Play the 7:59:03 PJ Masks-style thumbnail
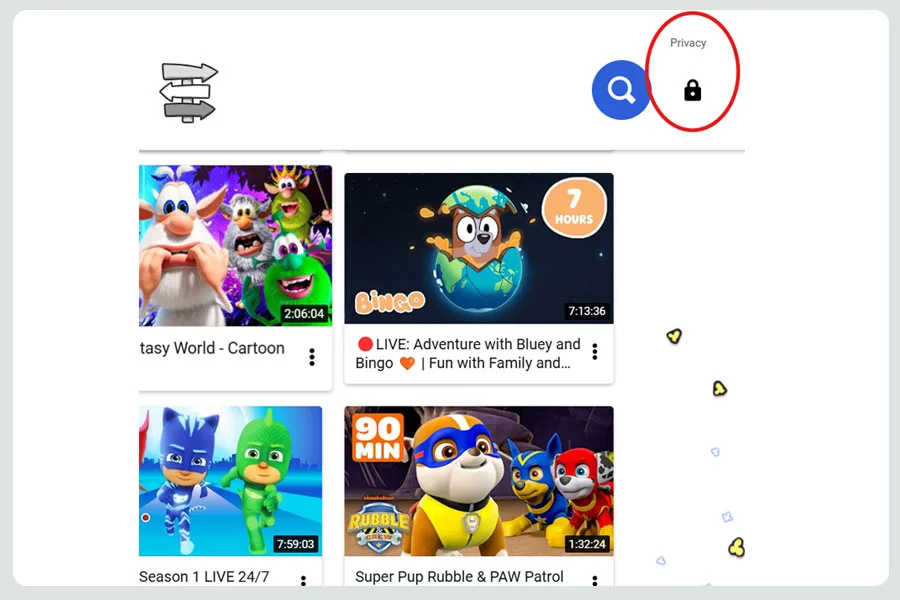This screenshot has height=600, width=900. point(230,481)
